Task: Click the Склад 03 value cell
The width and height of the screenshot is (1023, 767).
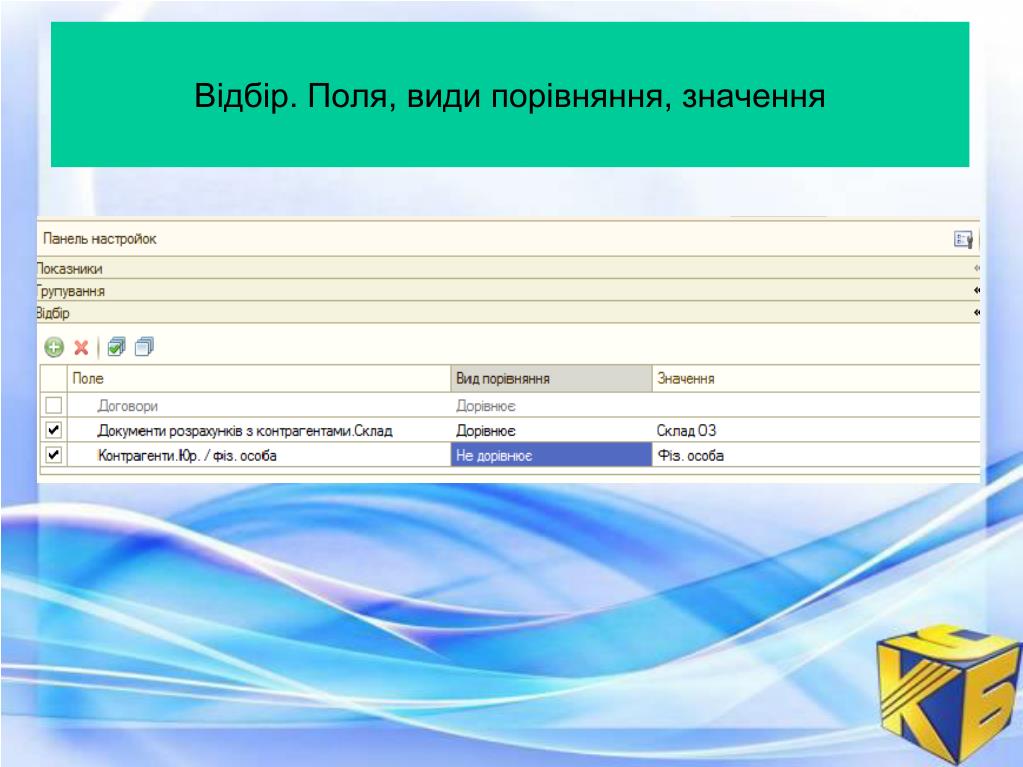Action: click(x=816, y=430)
